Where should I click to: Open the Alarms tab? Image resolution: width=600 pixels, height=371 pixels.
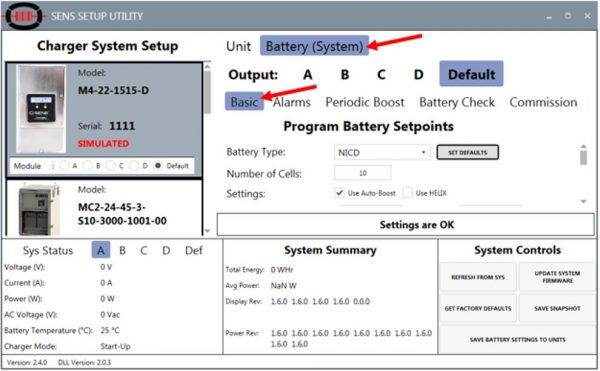pyautogui.click(x=292, y=102)
